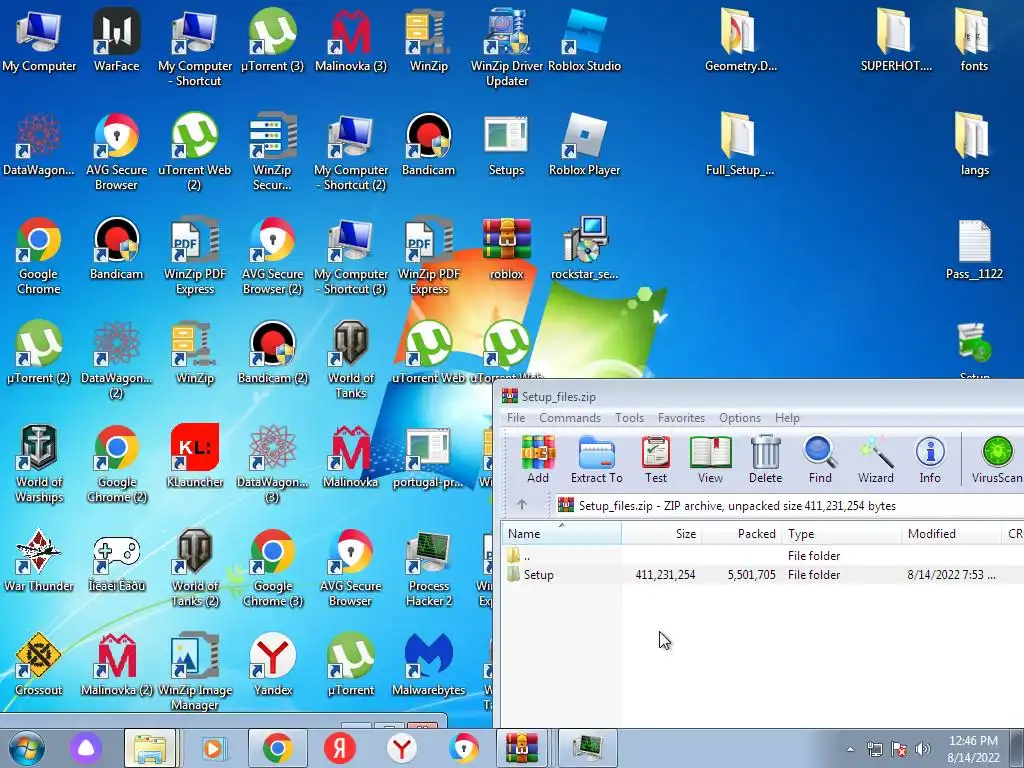Image resolution: width=1024 pixels, height=768 pixels.
Task: Click the Extract To toolbar icon
Action: pyautogui.click(x=596, y=460)
